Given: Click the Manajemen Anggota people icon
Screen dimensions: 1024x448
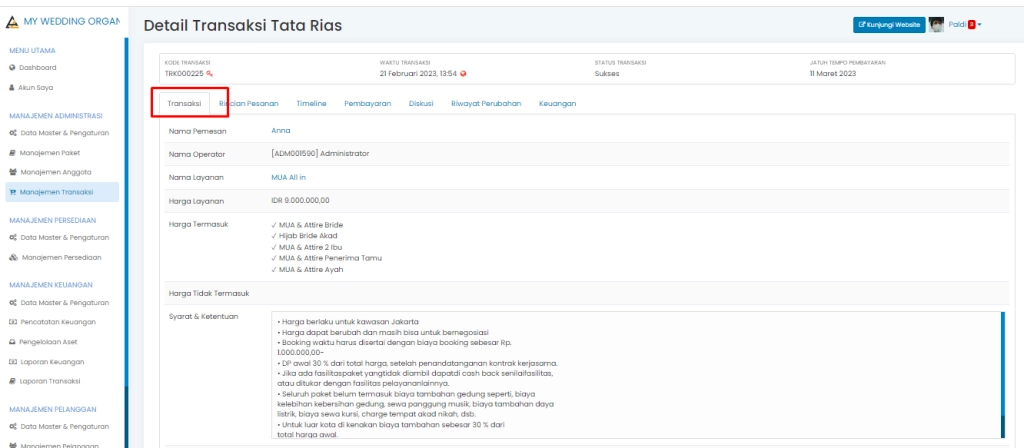Looking at the screenshot, I should [x=12, y=172].
